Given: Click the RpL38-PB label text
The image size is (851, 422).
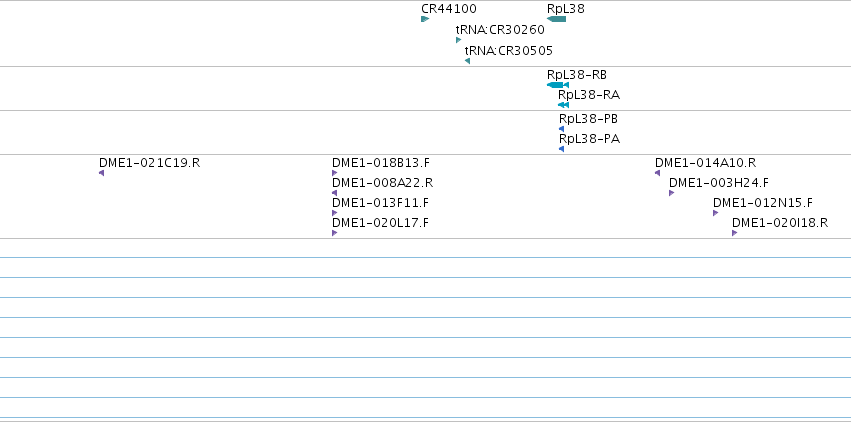Looking at the screenshot, I should 588,119.
